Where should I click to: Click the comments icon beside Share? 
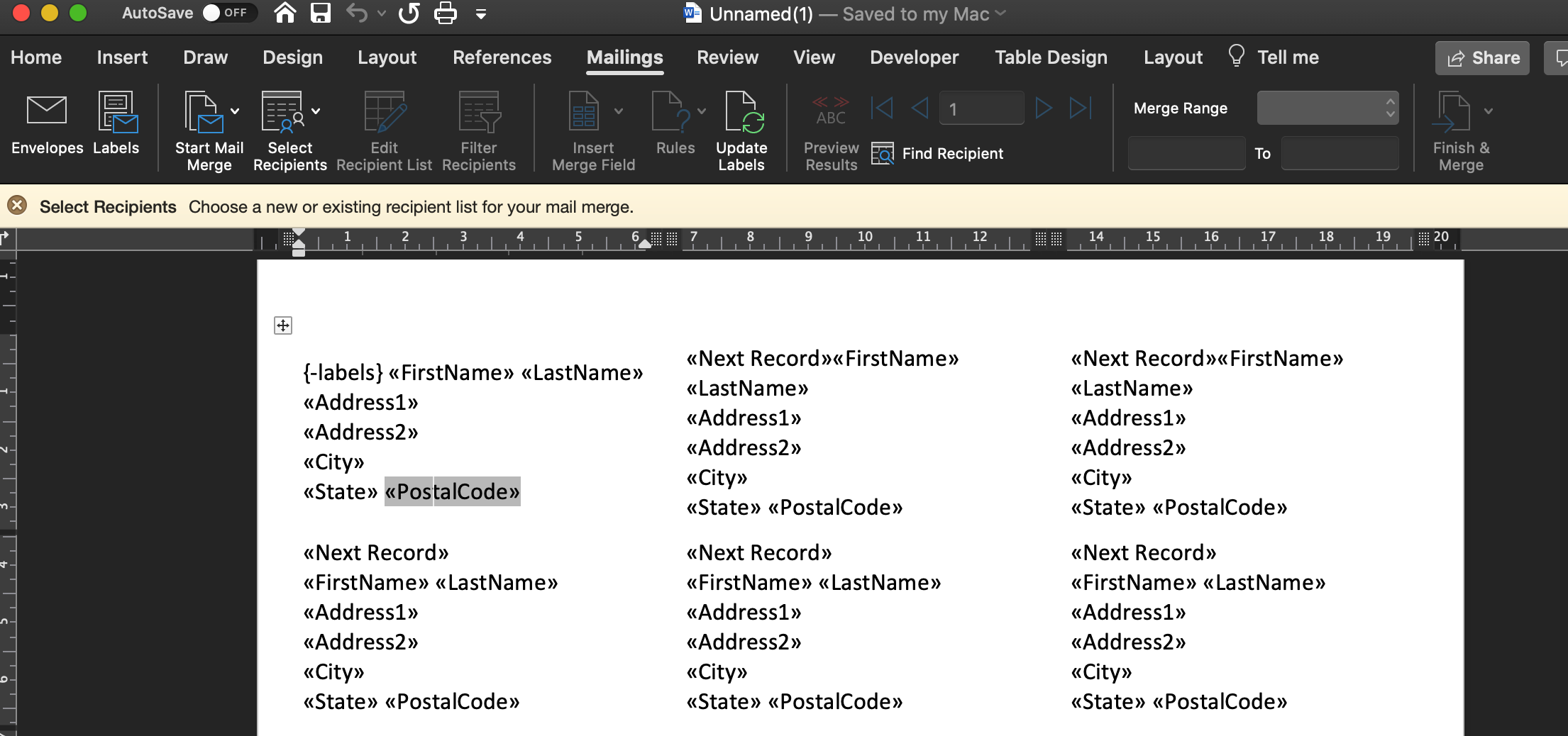point(1559,57)
